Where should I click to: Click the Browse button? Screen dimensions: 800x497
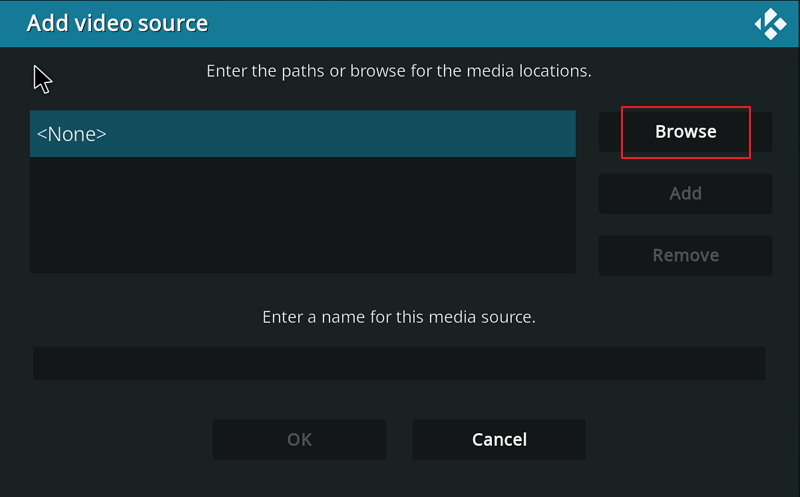685,132
